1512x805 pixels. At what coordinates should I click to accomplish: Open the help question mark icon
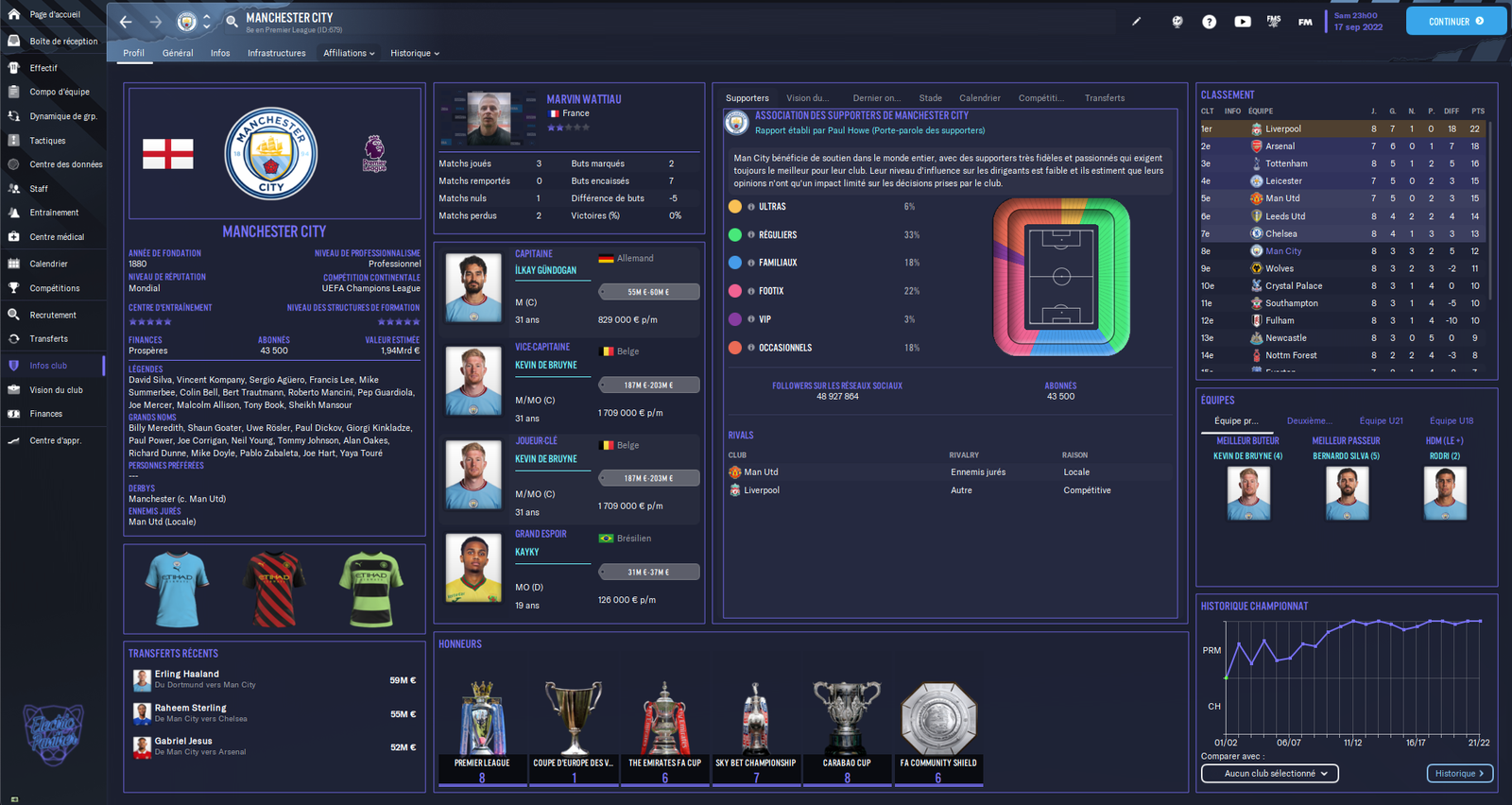click(x=1209, y=22)
